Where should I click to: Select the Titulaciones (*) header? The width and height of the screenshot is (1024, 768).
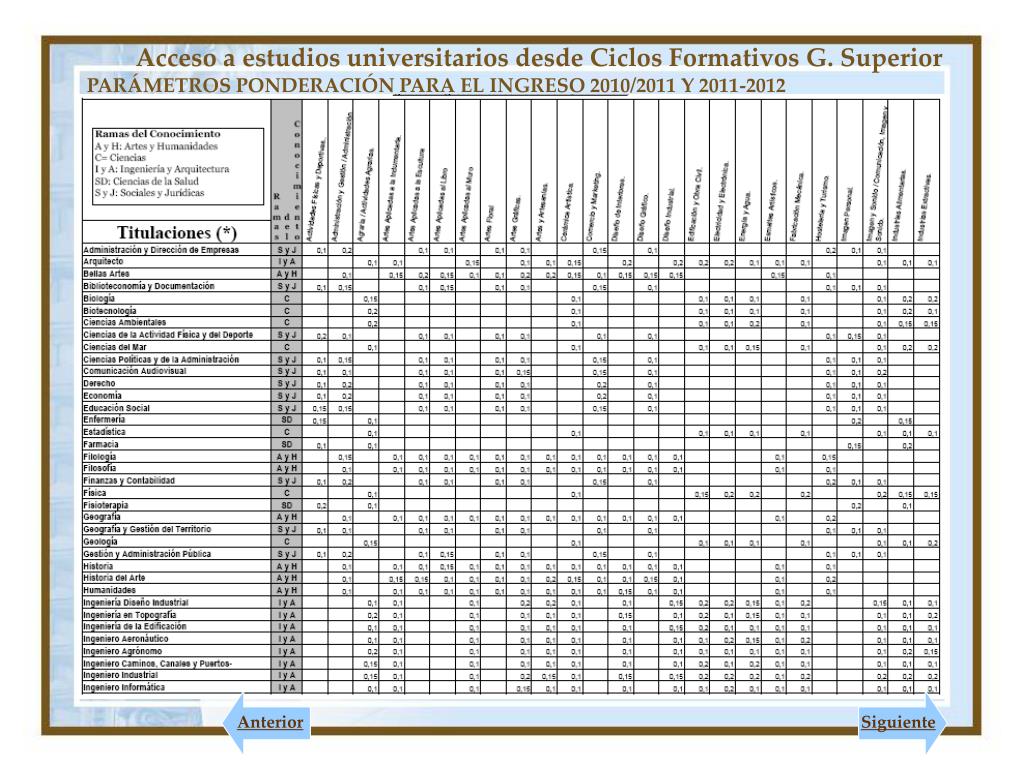[x=176, y=232]
